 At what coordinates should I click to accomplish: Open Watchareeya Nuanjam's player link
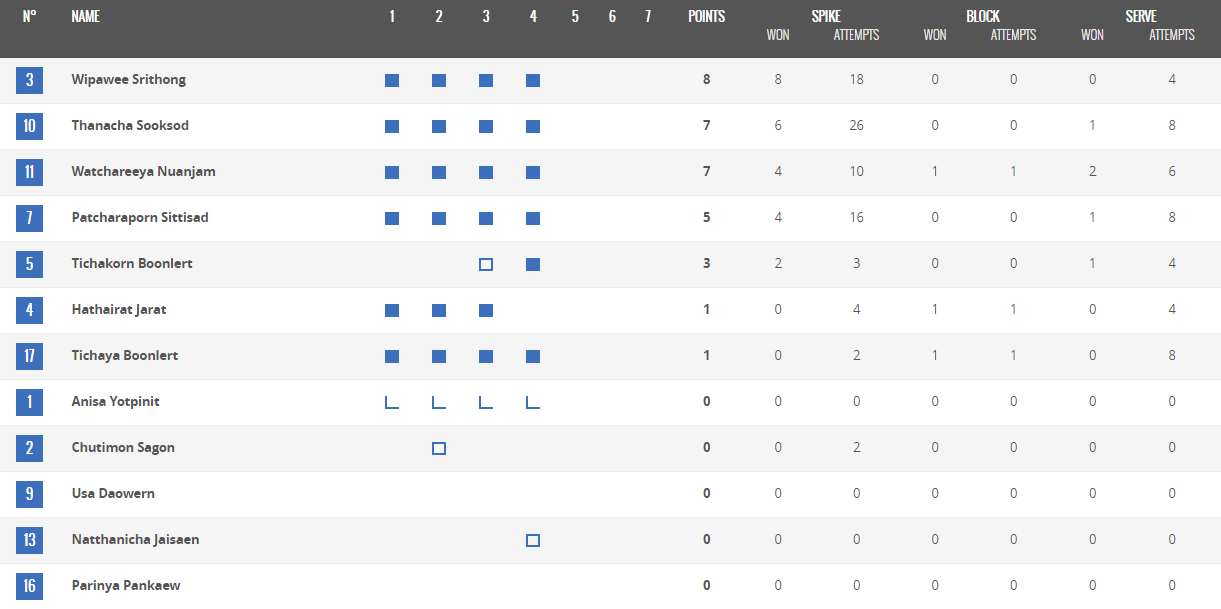pos(143,172)
